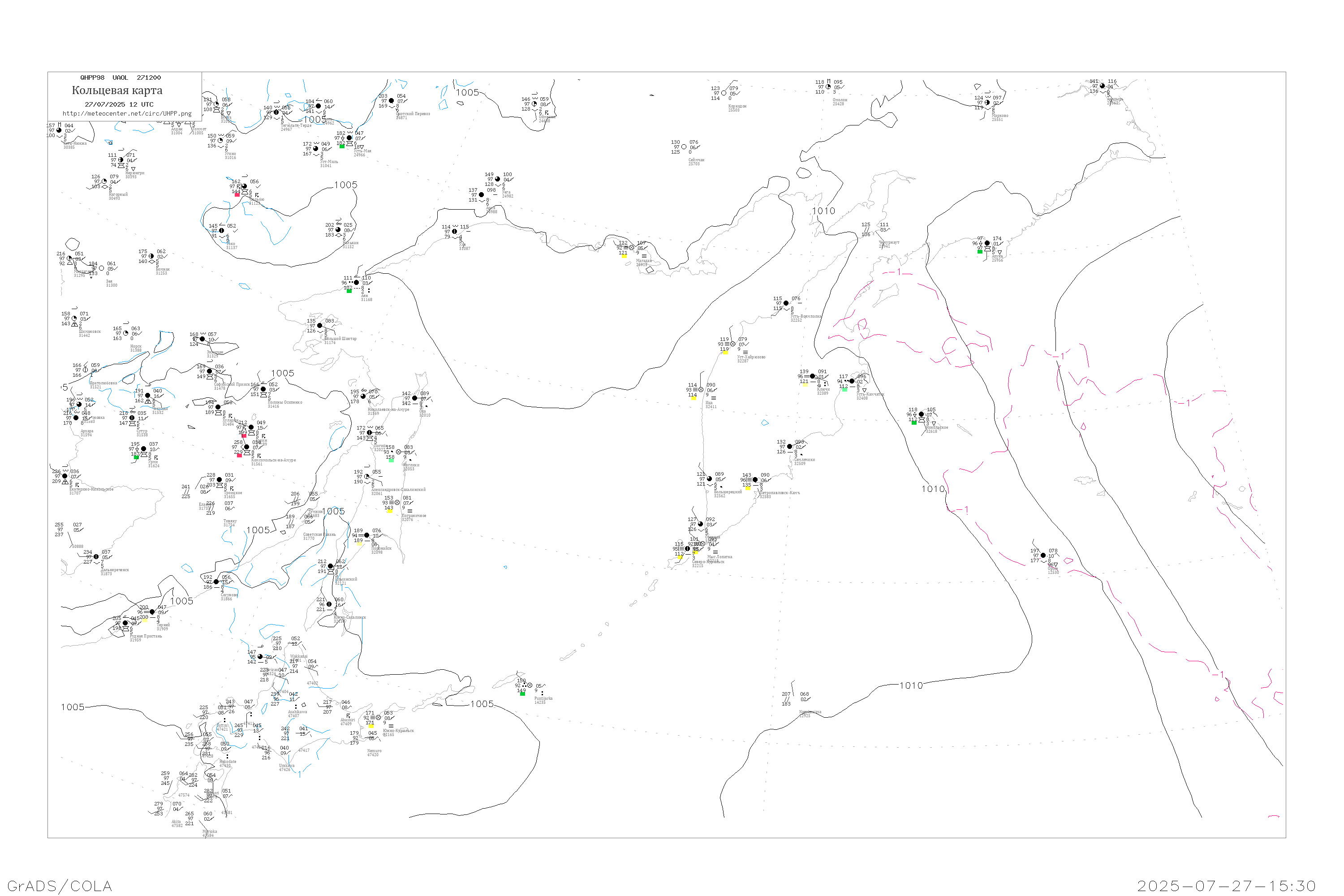Image resolution: width=1344 pixels, height=896 pixels.
Task: Select the station circle at Большой Шантар
Action: [x=319, y=326]
